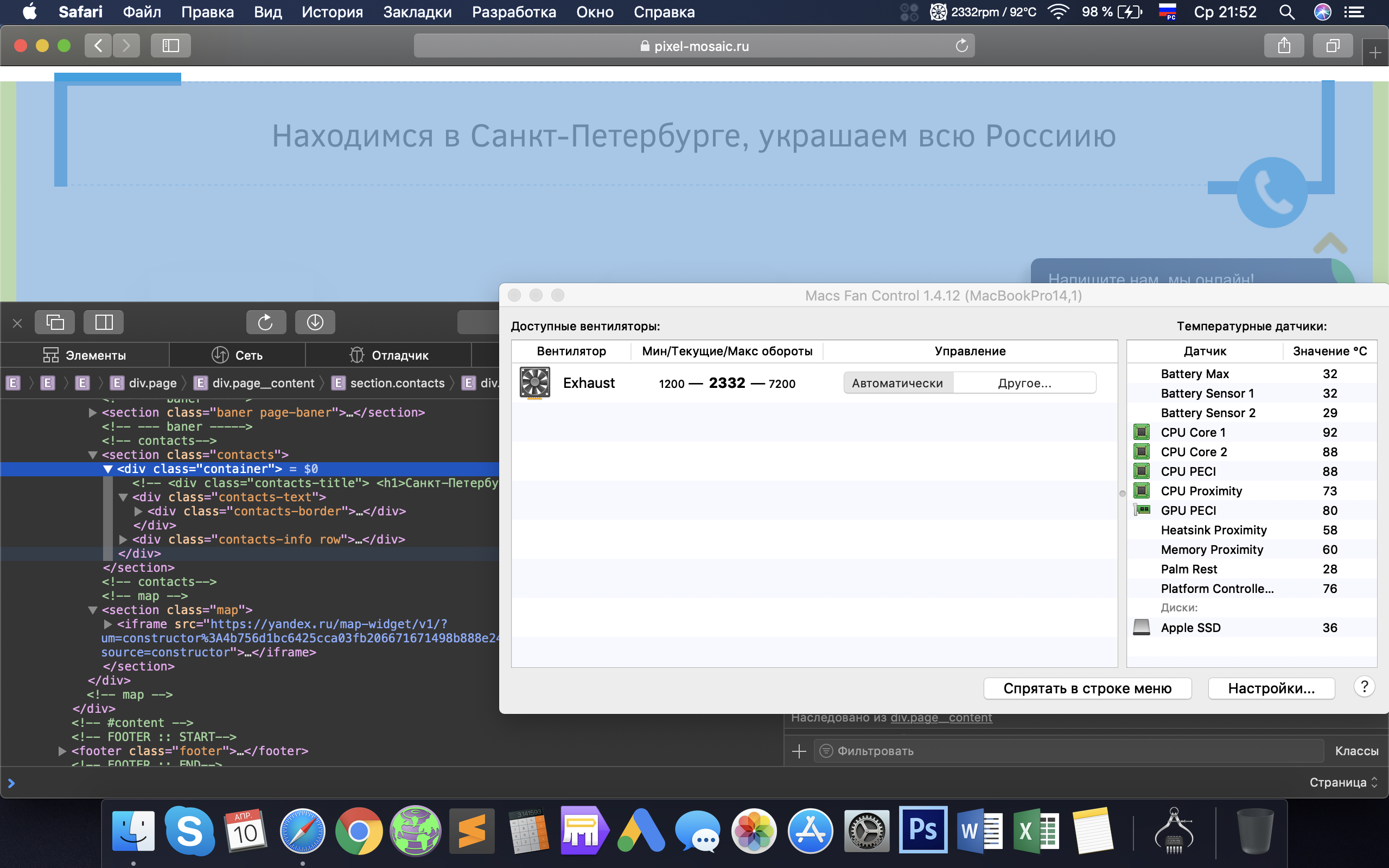
Task: Click Спрятать в строке меню button
Action: (1087, 688)
